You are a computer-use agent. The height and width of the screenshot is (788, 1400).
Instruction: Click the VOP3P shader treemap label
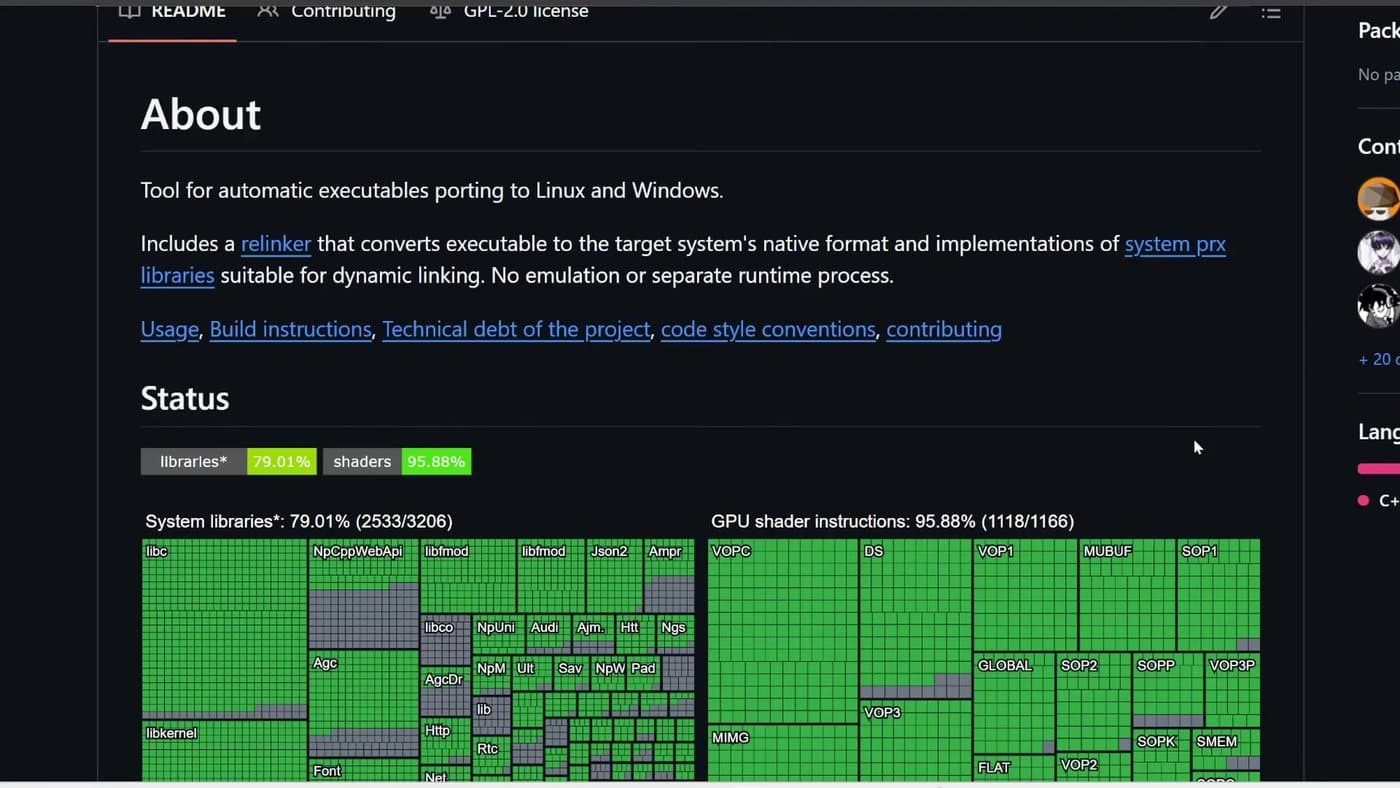[x=1232, y=665]
